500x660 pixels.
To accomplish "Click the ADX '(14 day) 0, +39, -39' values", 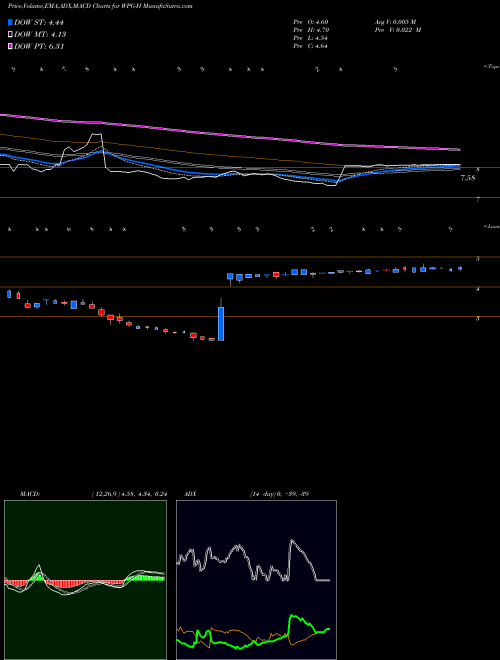I will pyautogui.click(x=279, y=494).
